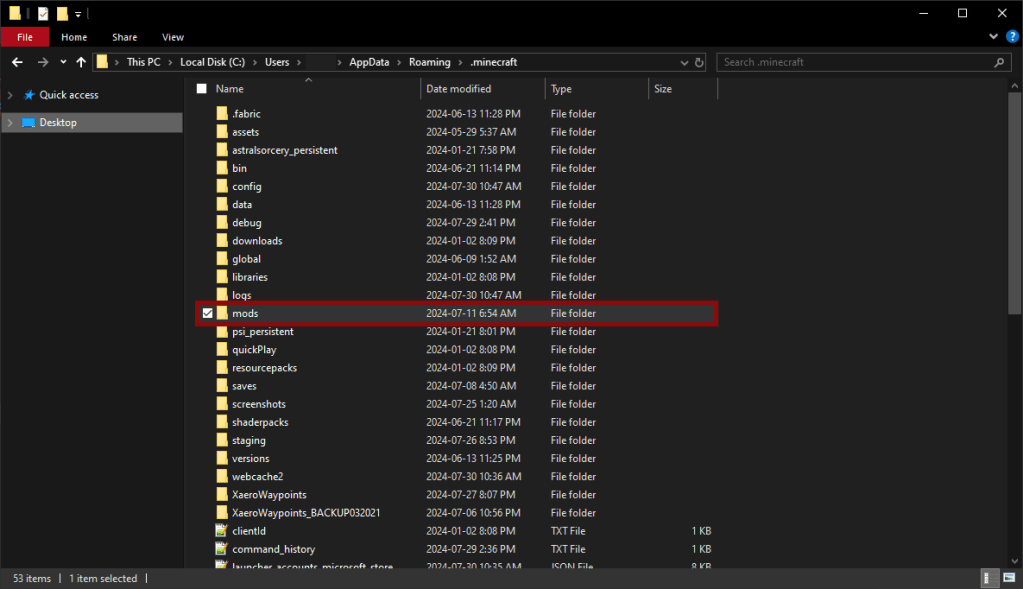Open the blue Help question mark
The image size is (1023, 589).
(x=1010, y=37)
